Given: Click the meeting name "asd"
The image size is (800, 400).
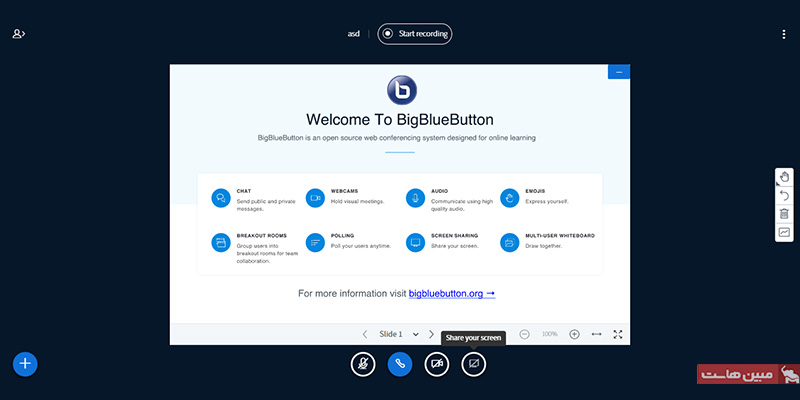Looking at the screenshot, I should click(354, 34).
